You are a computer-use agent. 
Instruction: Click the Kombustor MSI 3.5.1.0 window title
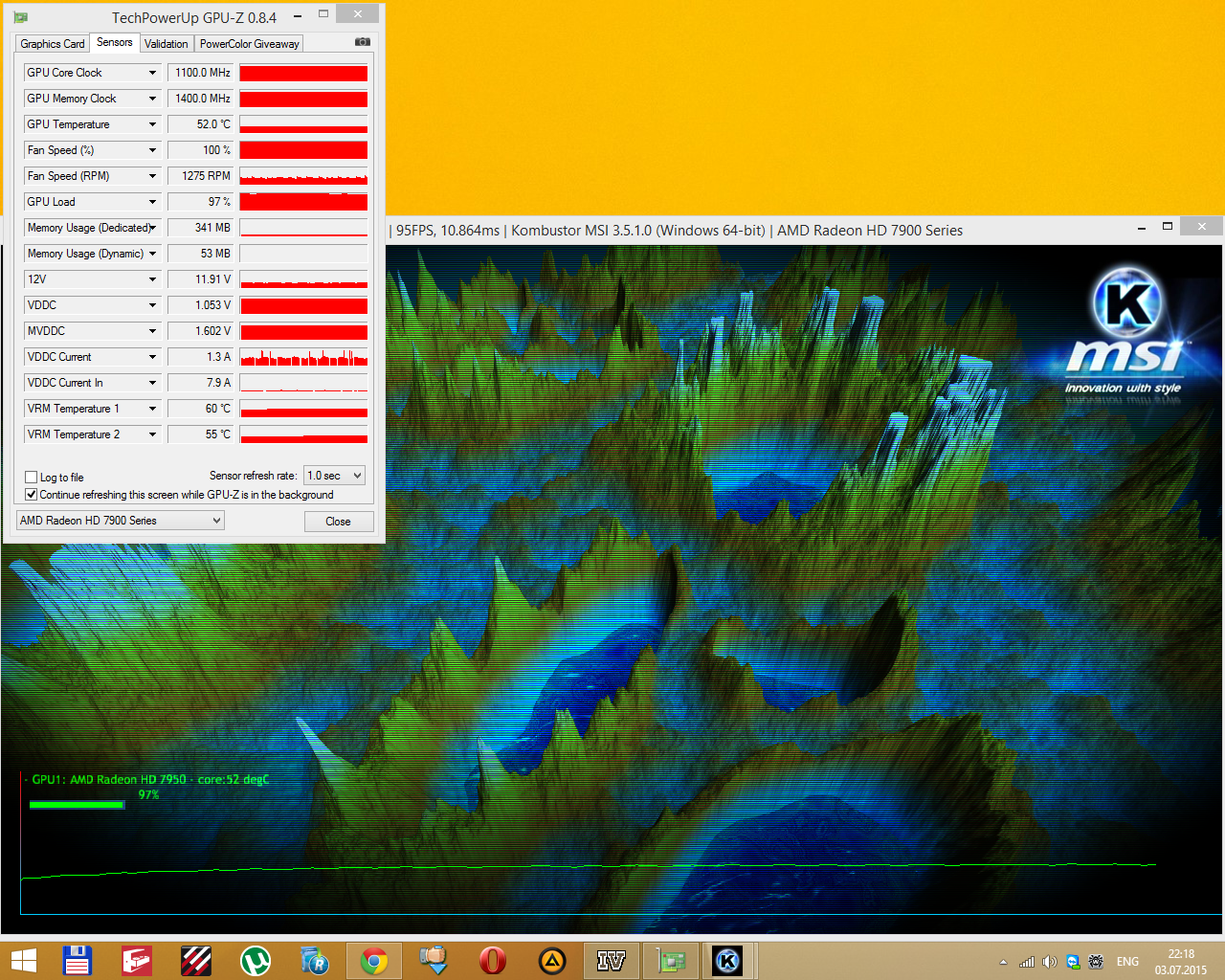(x=679, y=231)
